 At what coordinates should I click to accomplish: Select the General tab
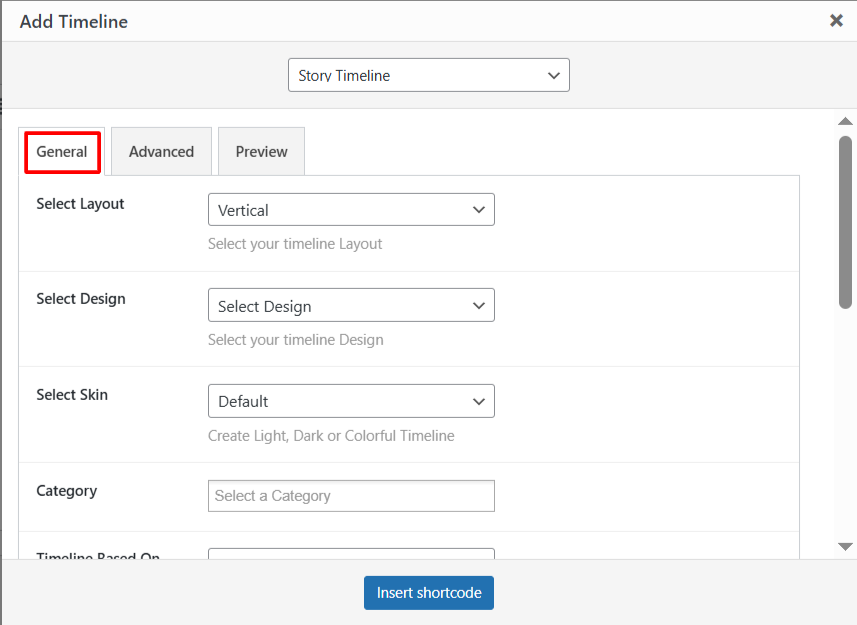click(x=61, y=151)
